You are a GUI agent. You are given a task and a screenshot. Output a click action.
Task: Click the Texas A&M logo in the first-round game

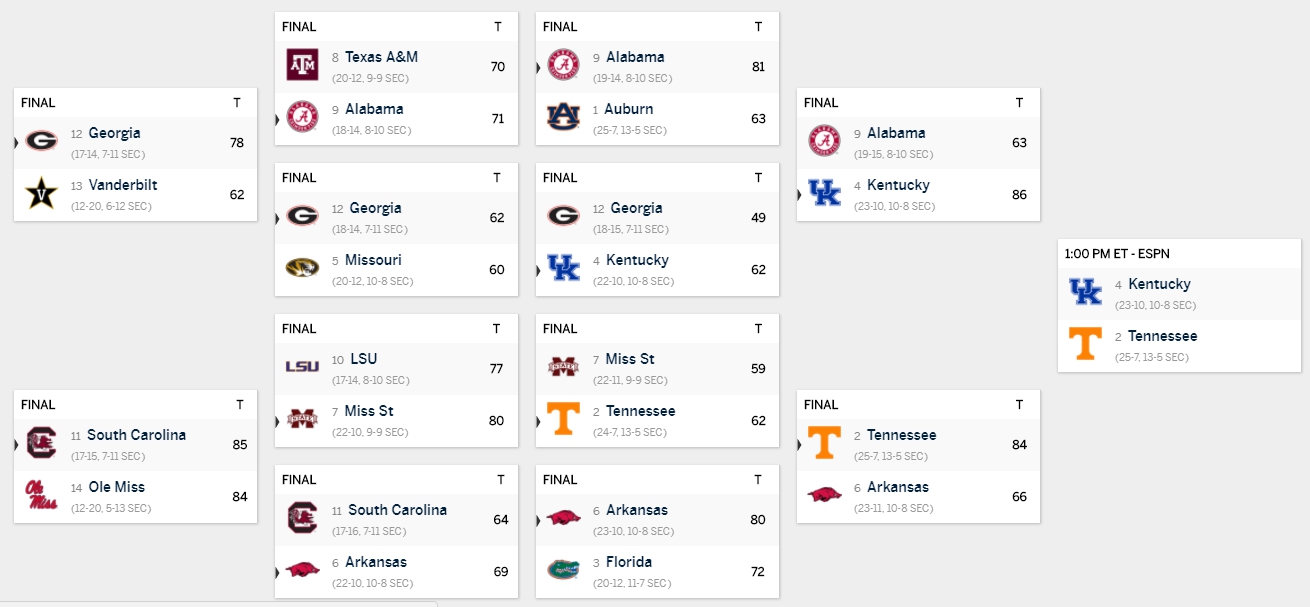[x=302, y=65]
